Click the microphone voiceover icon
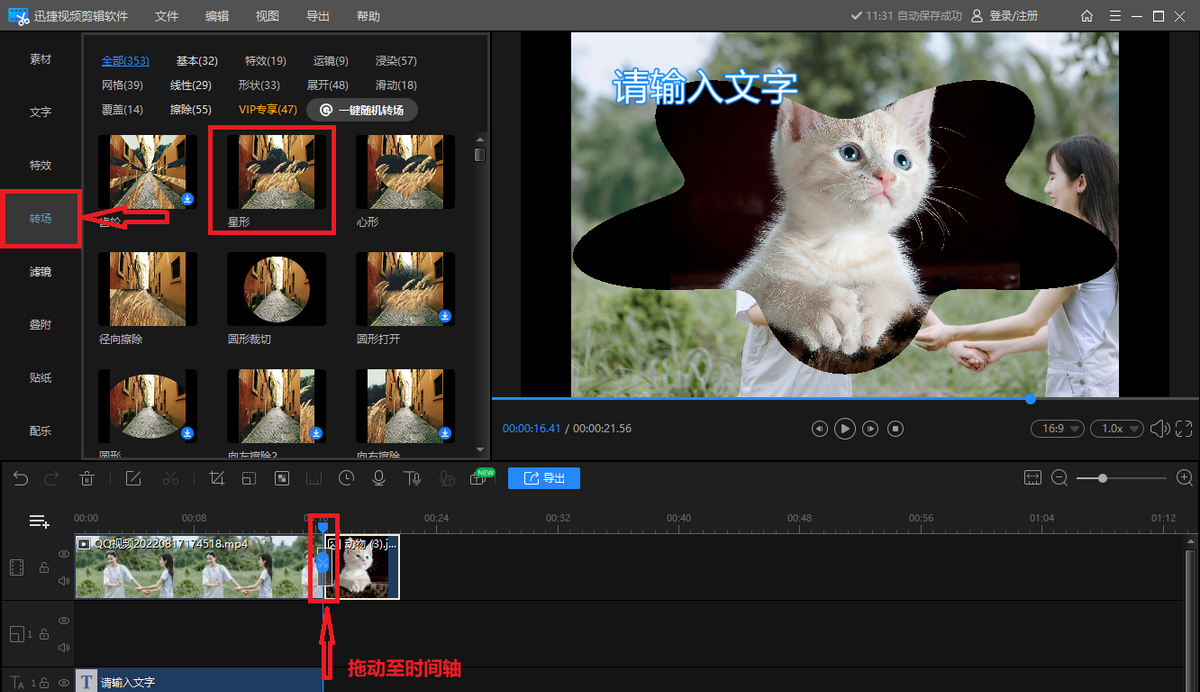 [379, 479]
